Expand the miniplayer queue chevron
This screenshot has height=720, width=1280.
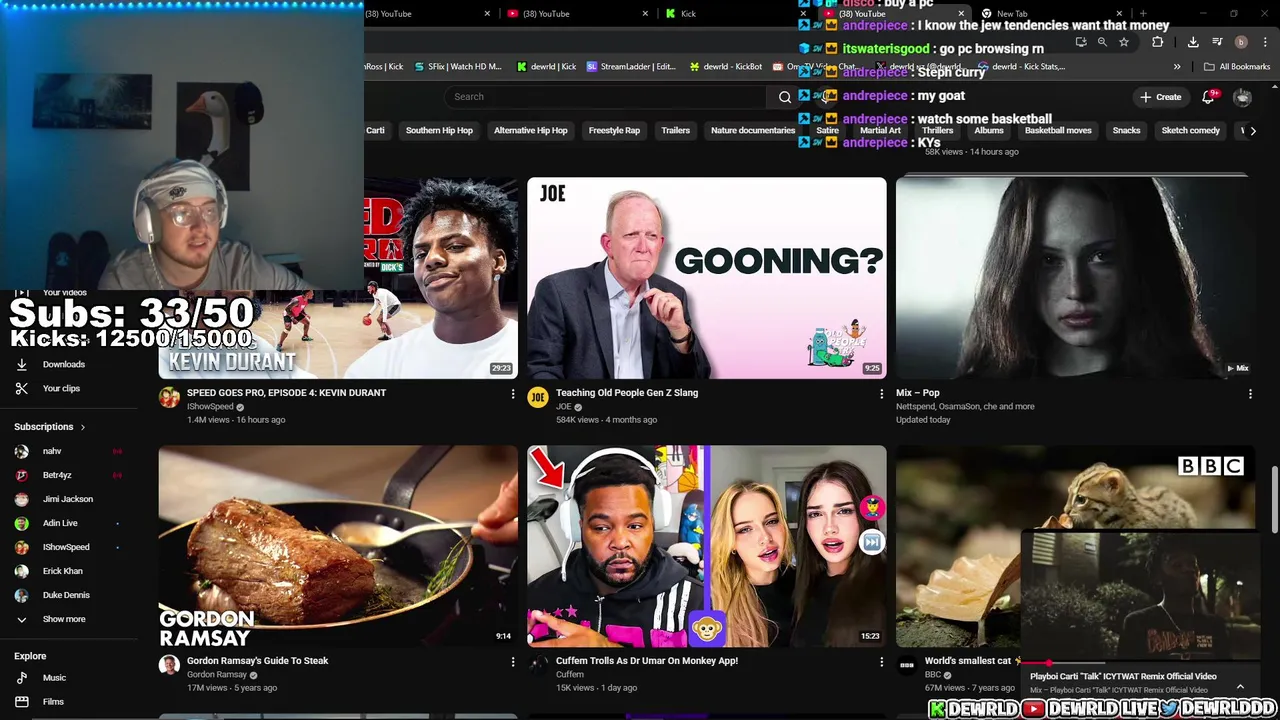pos(1240,687)
